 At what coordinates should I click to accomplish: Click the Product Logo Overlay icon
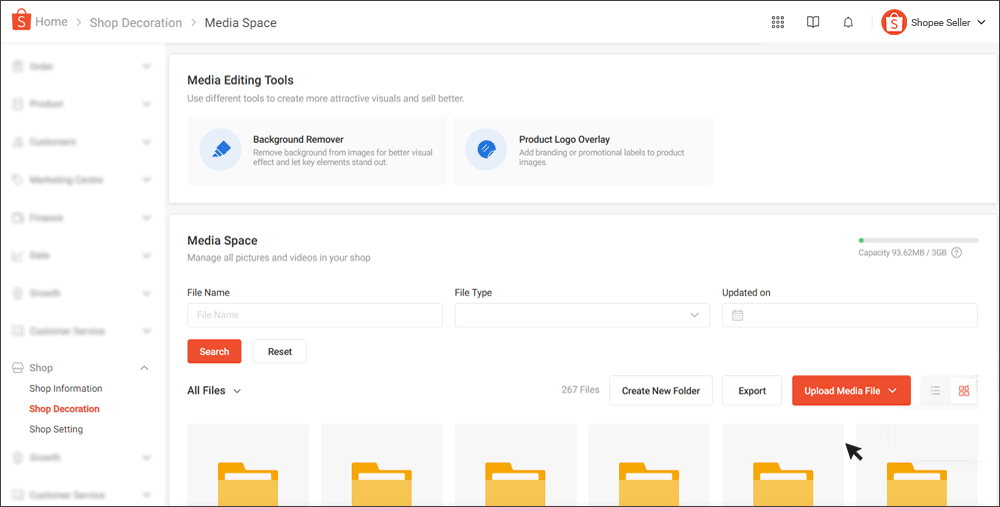pyautogui.click(x=486, y=149)
